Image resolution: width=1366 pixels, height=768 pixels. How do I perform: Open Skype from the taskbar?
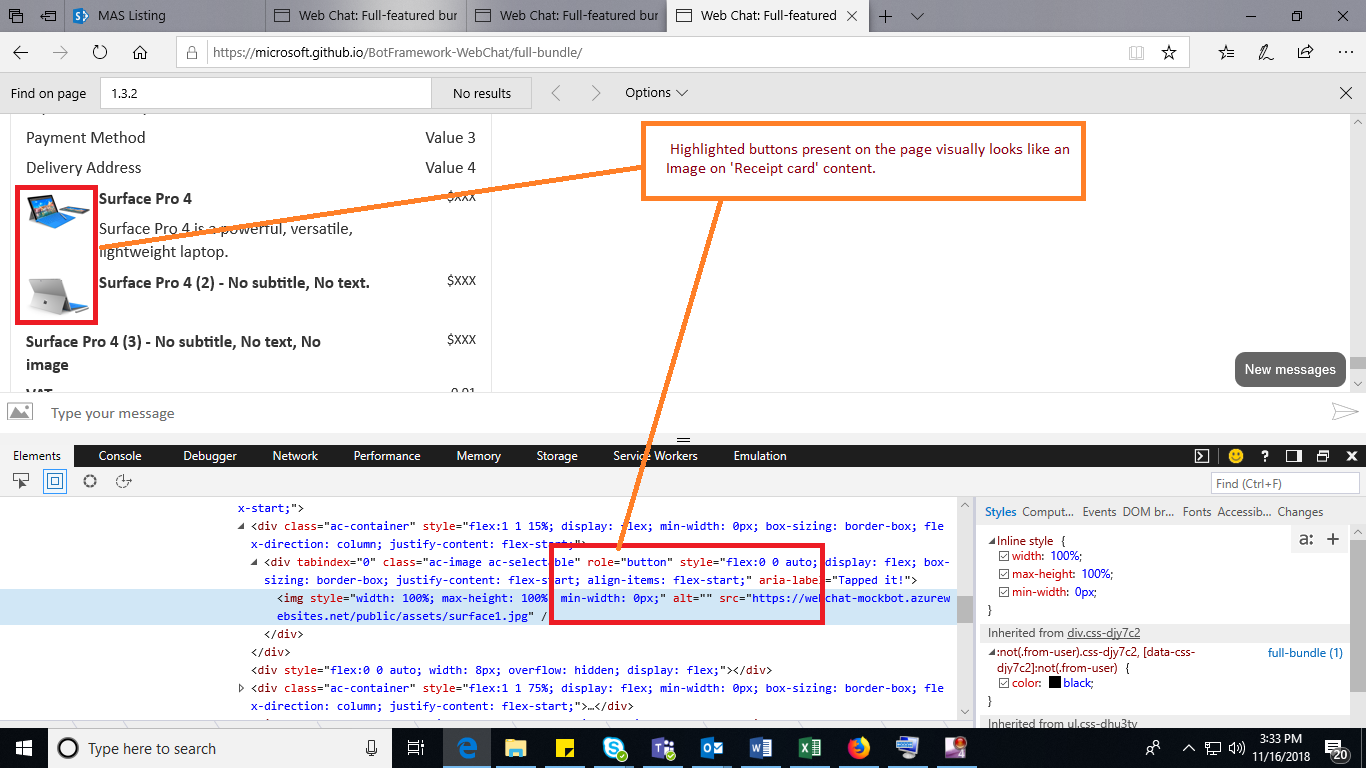click(613, 748)
